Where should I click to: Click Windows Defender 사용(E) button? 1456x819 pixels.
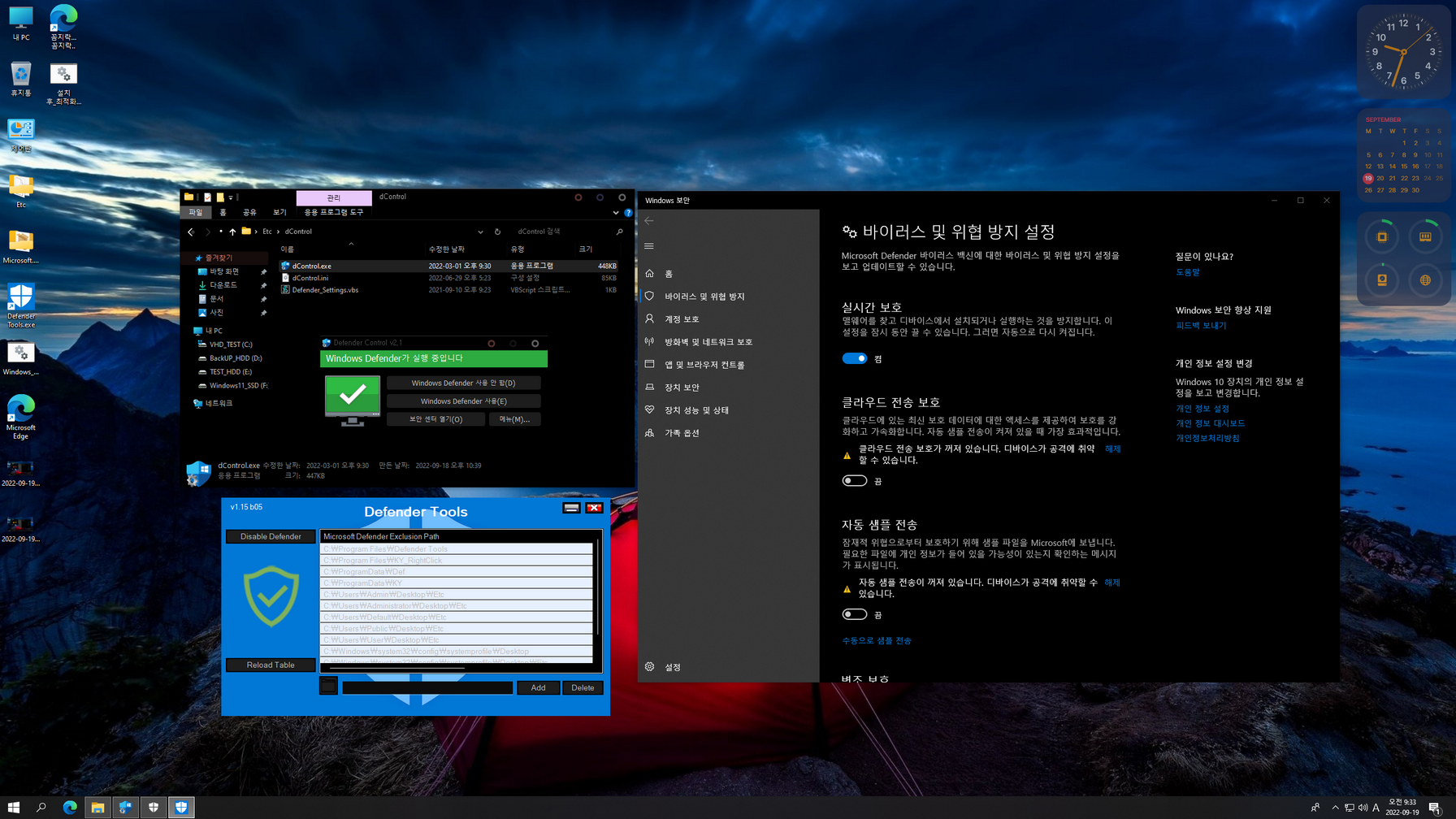pos(463,401)
